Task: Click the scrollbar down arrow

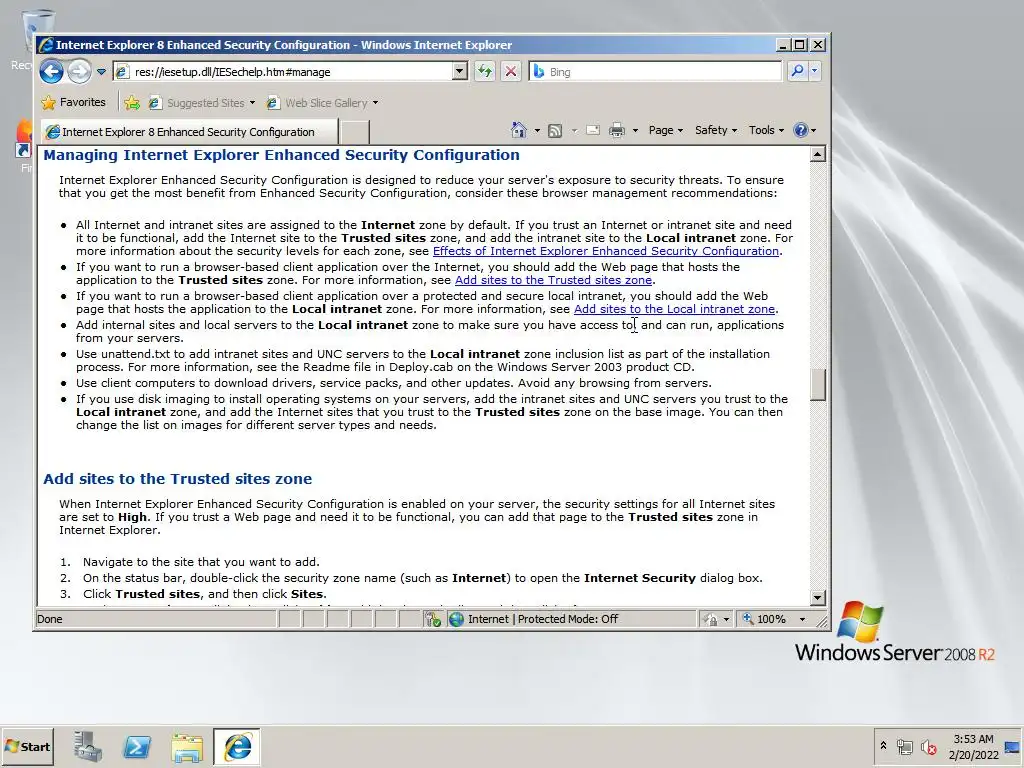Action: pos(818,598)
